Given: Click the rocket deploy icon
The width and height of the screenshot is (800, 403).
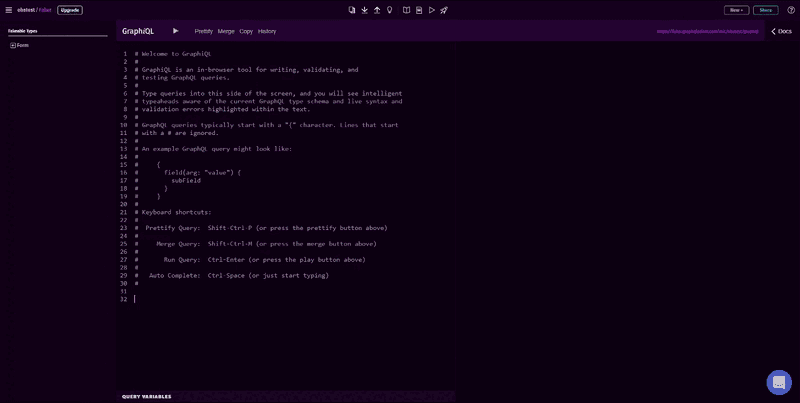Looking at the screenshot, I should coord(444,10).
